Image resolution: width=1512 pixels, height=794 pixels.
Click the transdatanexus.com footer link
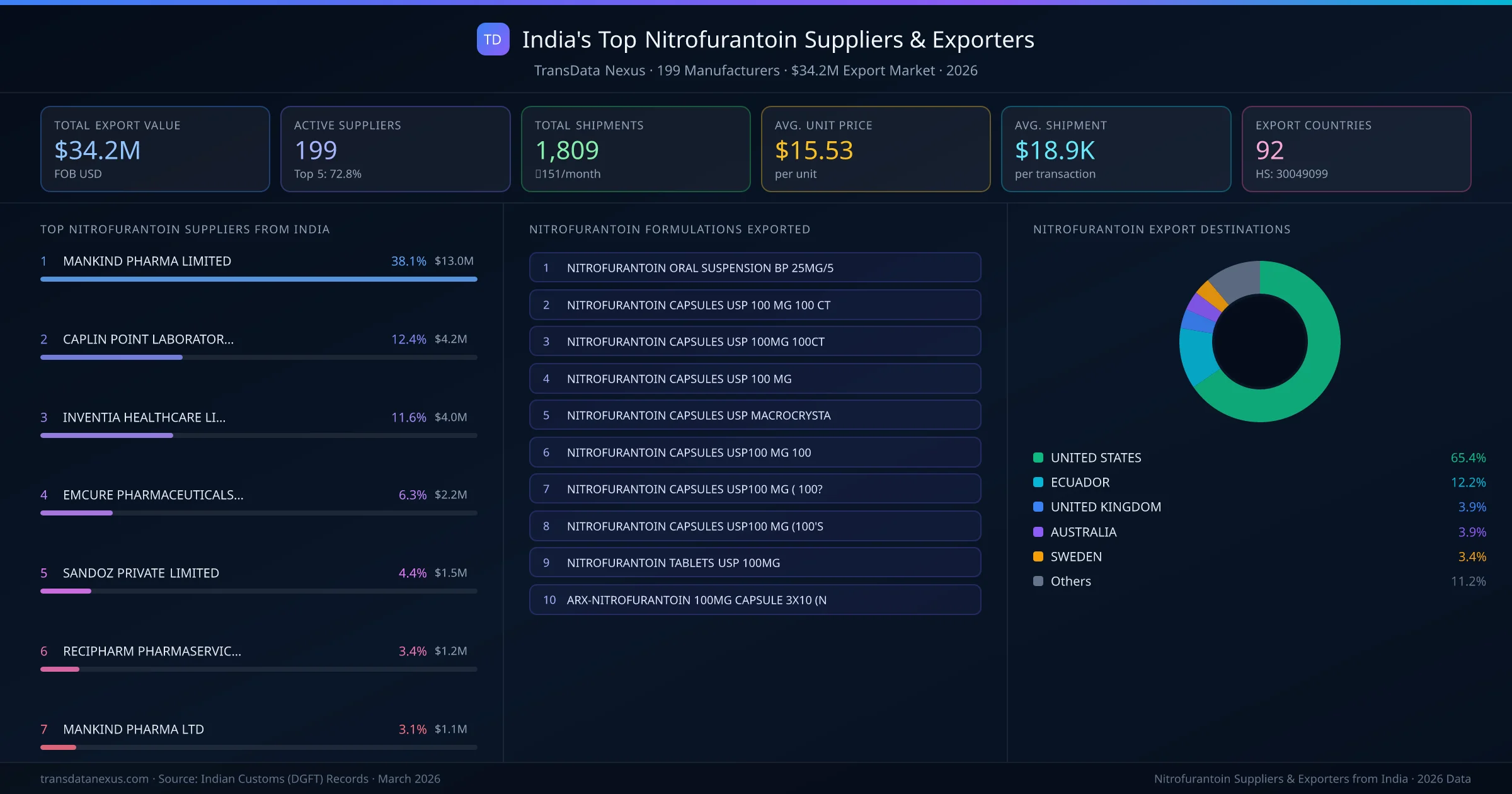click(x=93, y=779)
